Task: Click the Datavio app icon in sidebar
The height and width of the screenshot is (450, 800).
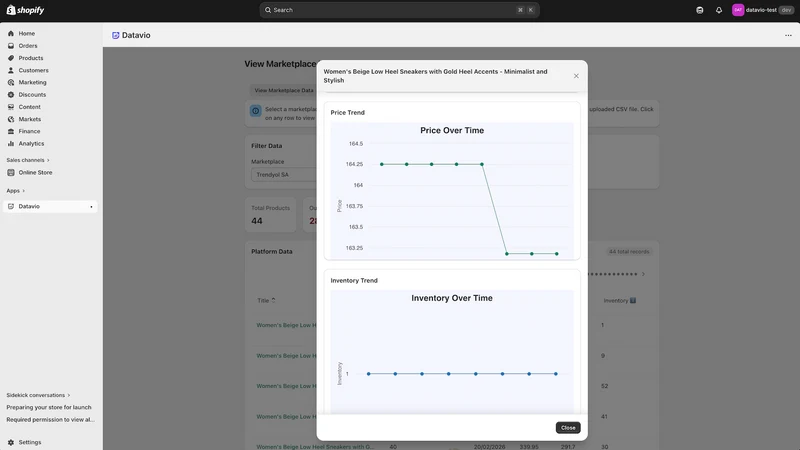Action: pos(11,207)
